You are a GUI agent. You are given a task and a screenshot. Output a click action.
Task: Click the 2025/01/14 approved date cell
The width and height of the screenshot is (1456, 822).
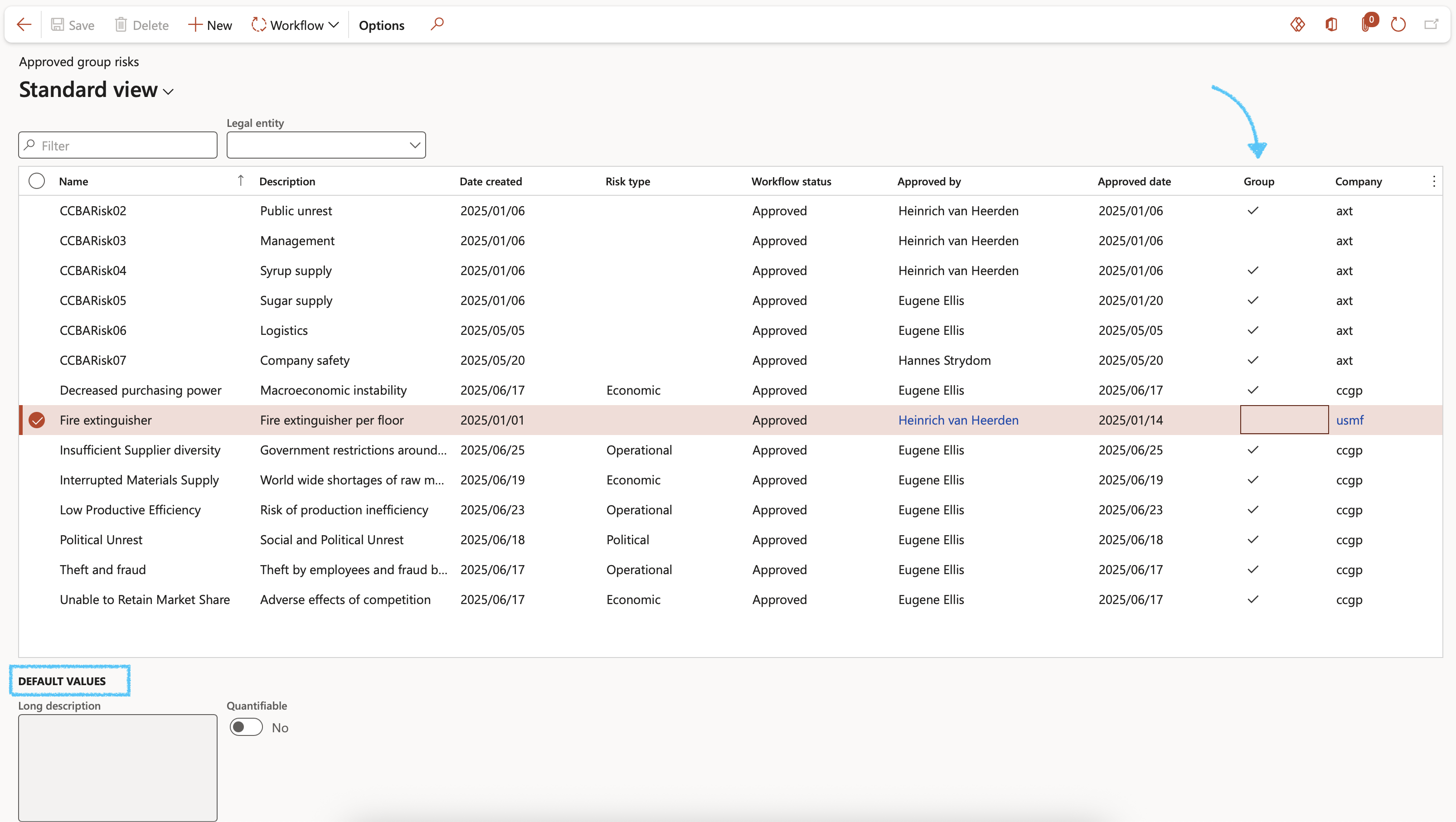click(1131, 420)
